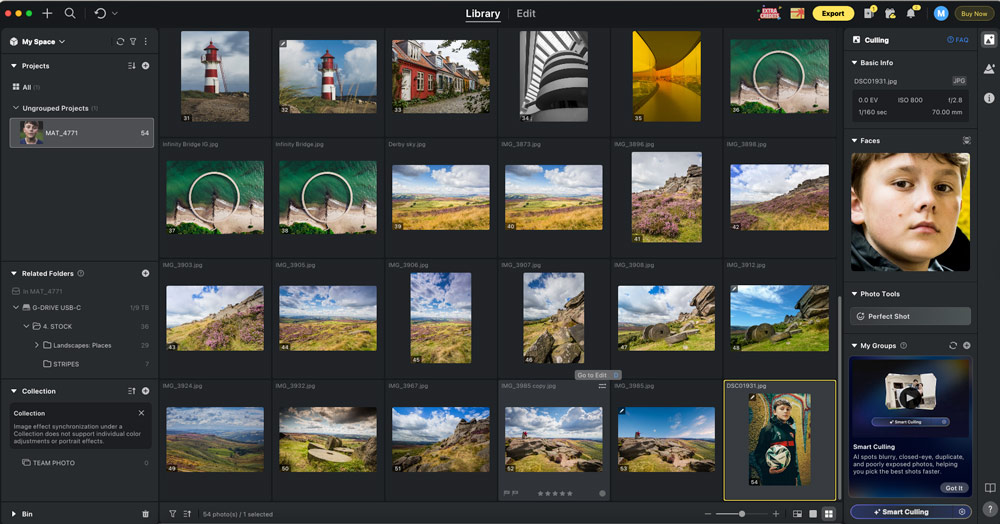Viewport: 1000px width, 524px height.
Task: Open the three-dot menu in My Space header
Action: 145,41
